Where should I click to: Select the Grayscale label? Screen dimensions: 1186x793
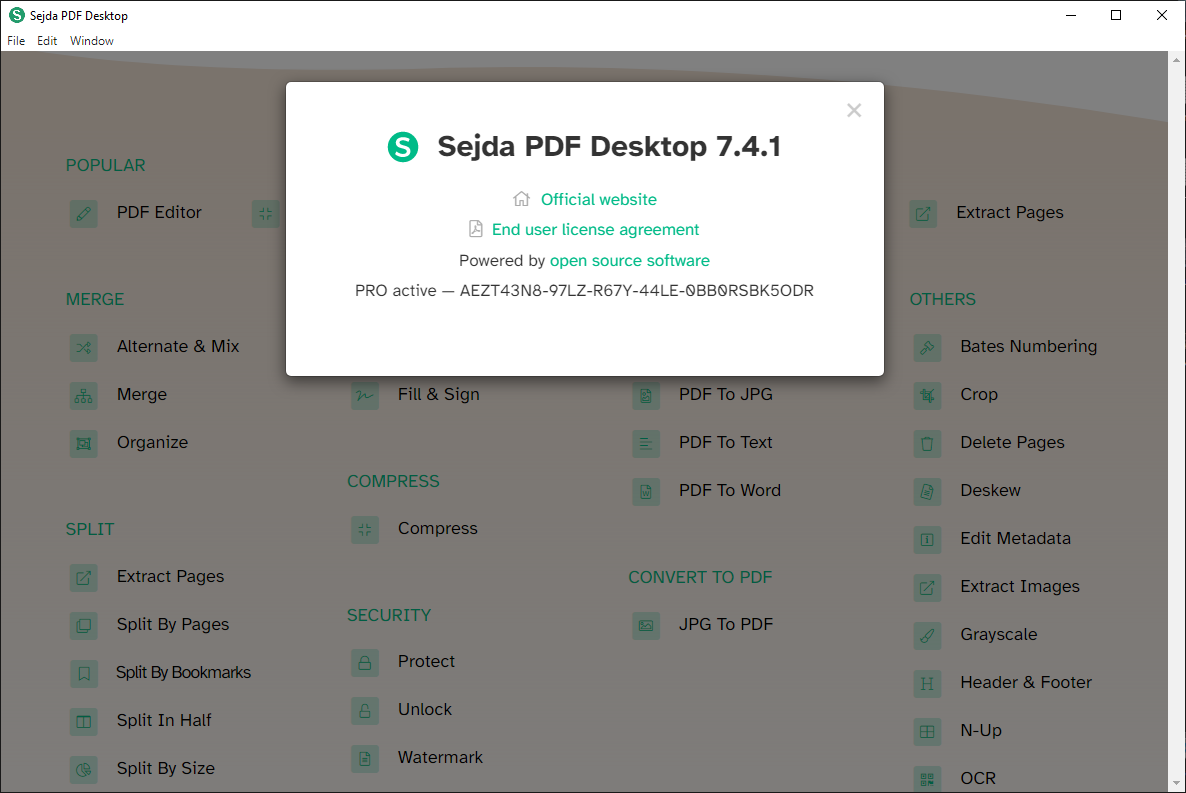[x=998, y=635]
